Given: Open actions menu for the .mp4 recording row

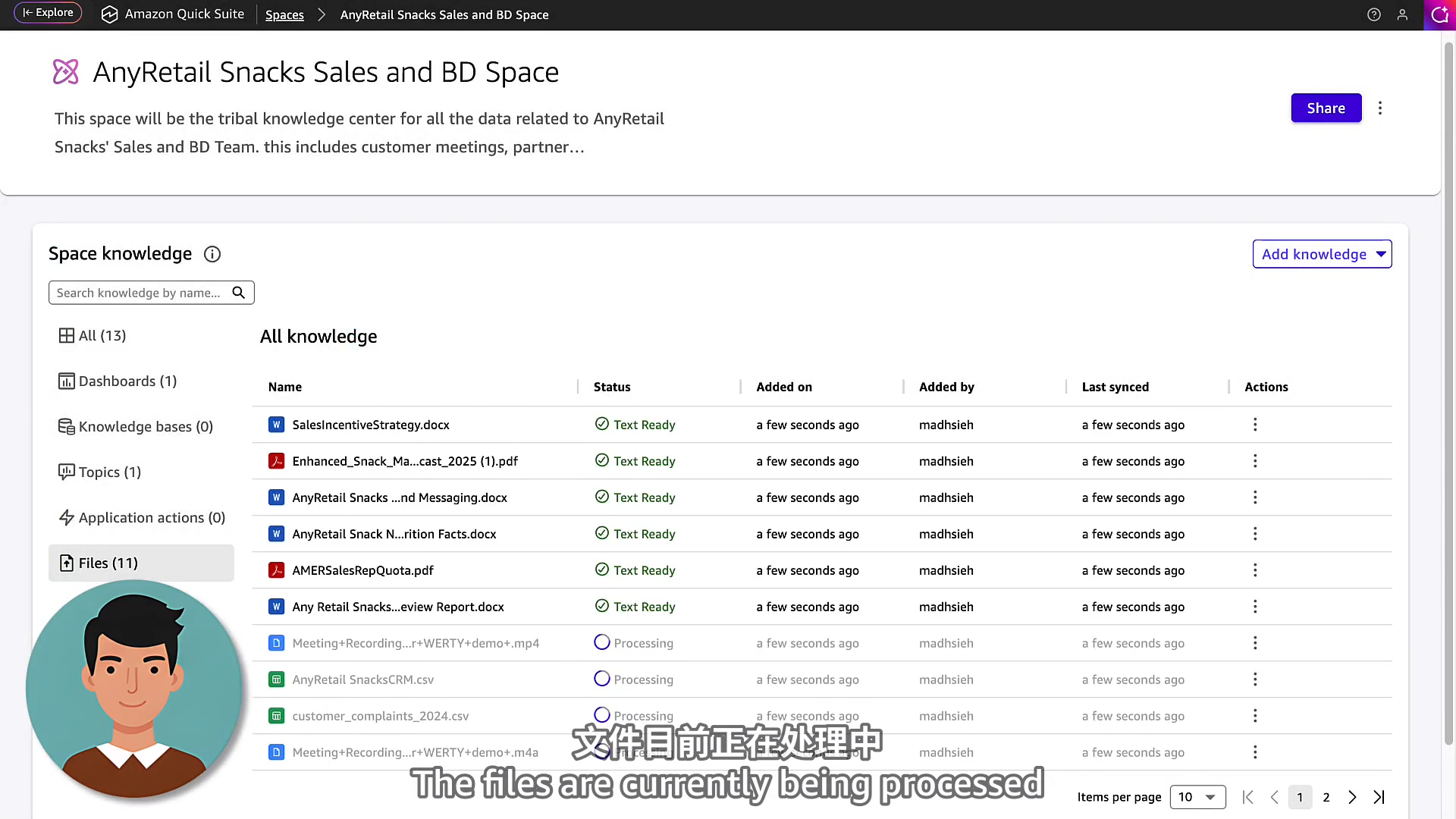Looking at the screenshot, I should coord(1255,643).
